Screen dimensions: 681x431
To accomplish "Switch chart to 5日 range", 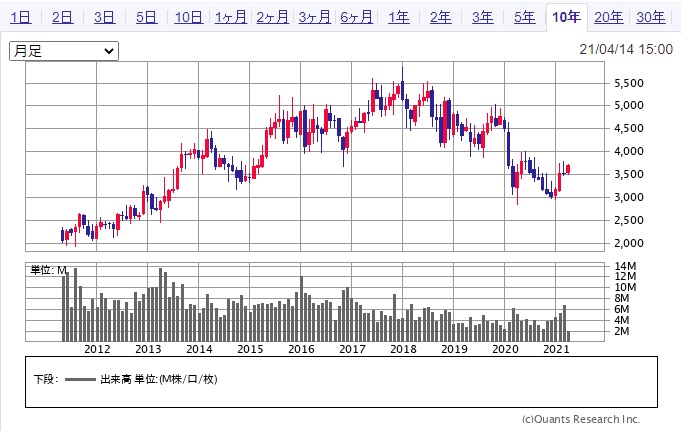I will pos(146,17).
